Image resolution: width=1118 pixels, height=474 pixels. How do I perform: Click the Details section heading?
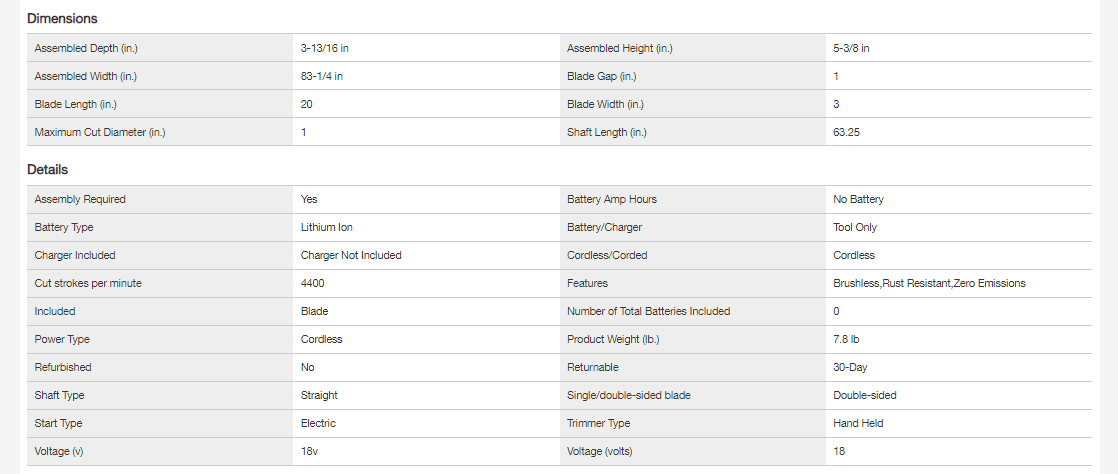click(48, 170)
